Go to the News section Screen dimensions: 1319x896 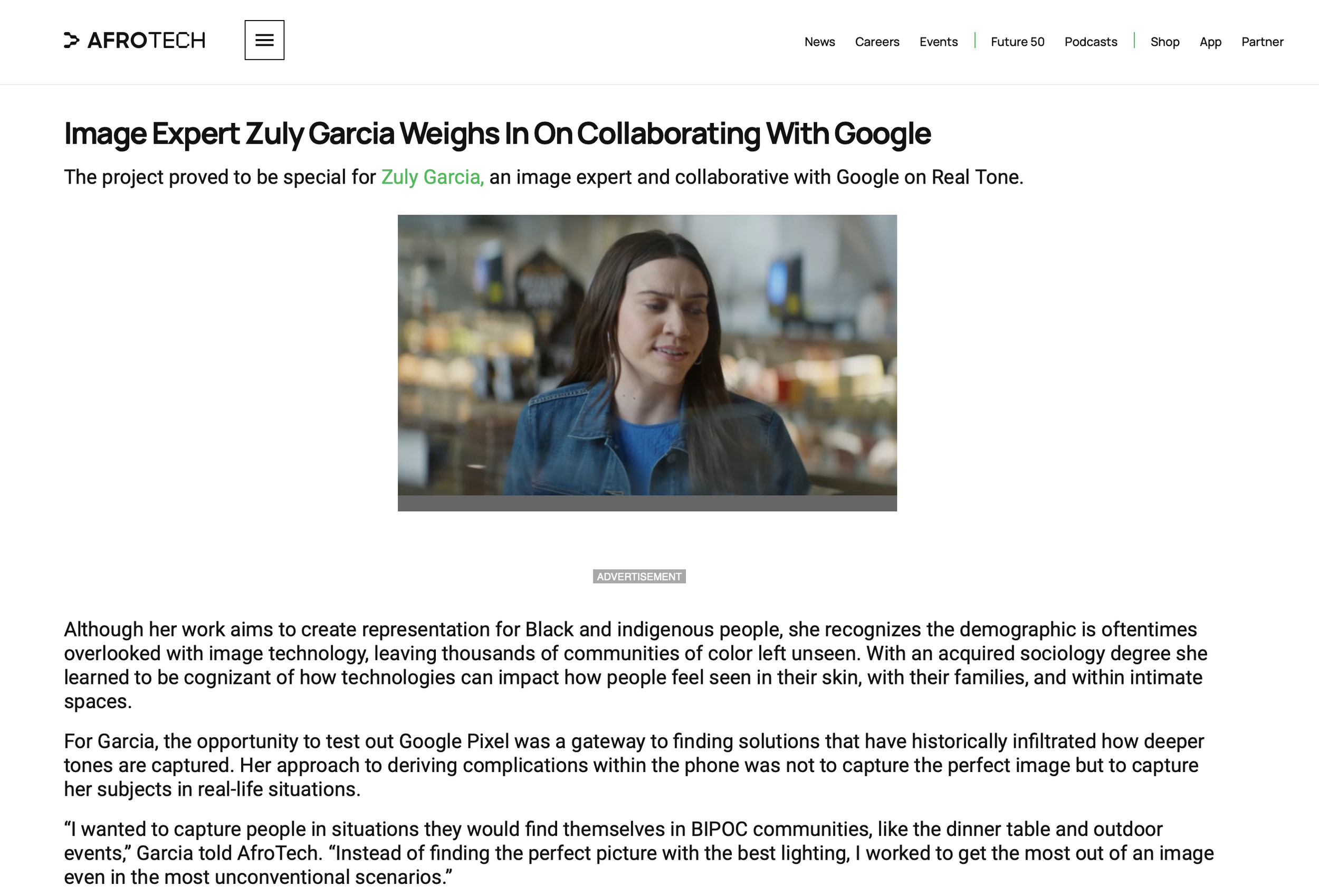point(819,42)
